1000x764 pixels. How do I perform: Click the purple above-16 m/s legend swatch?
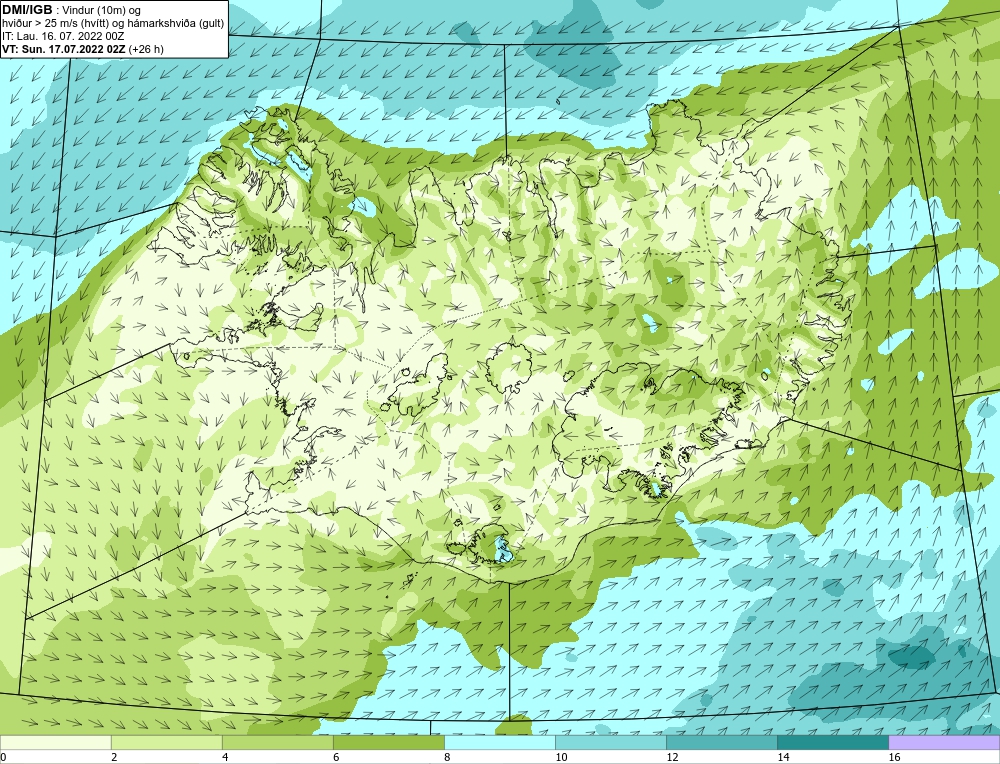point(944,742)
